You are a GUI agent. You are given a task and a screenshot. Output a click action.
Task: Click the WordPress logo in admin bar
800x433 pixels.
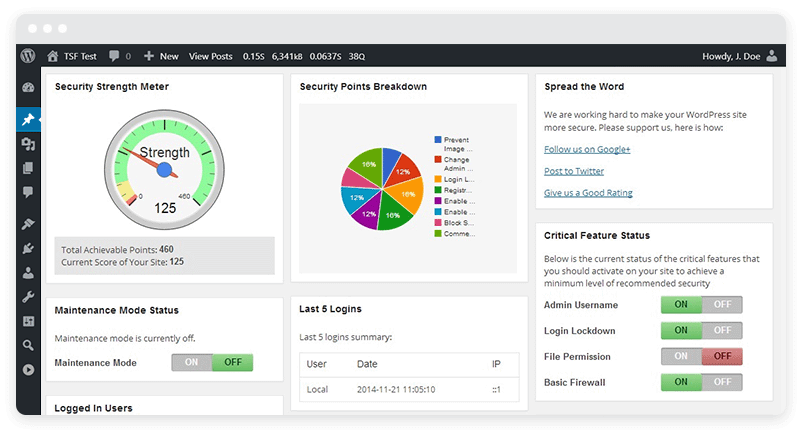coord(28,56)
